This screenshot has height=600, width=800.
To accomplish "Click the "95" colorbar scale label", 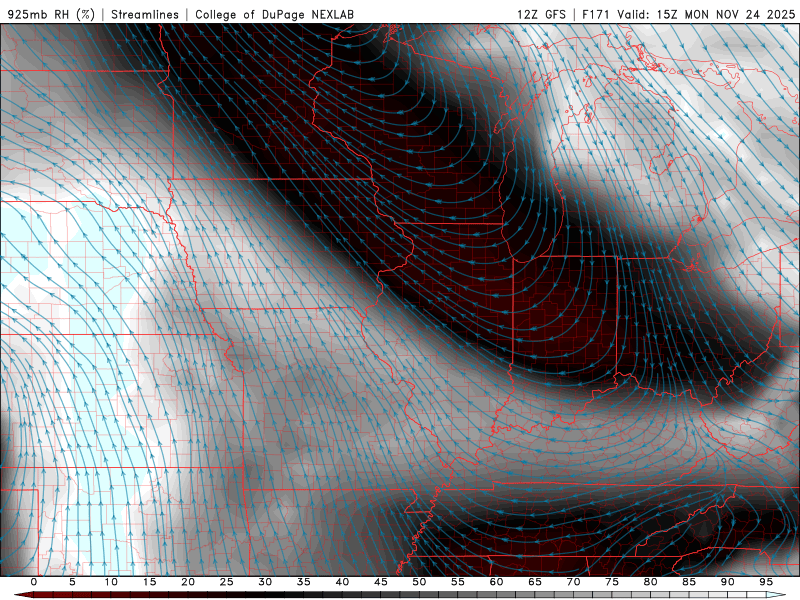I will [x=766, y=582].
